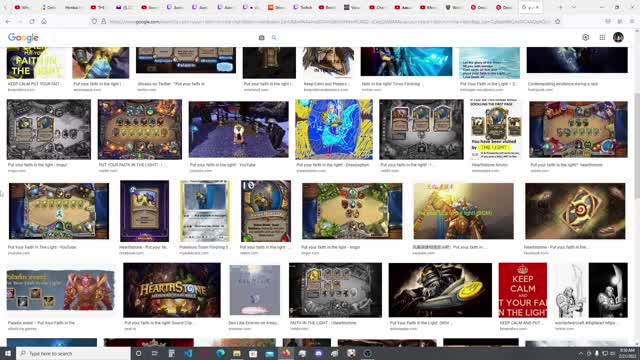Open the Google apps grid
This screenshot has width=640, height=360.
(x=602, y=37)
